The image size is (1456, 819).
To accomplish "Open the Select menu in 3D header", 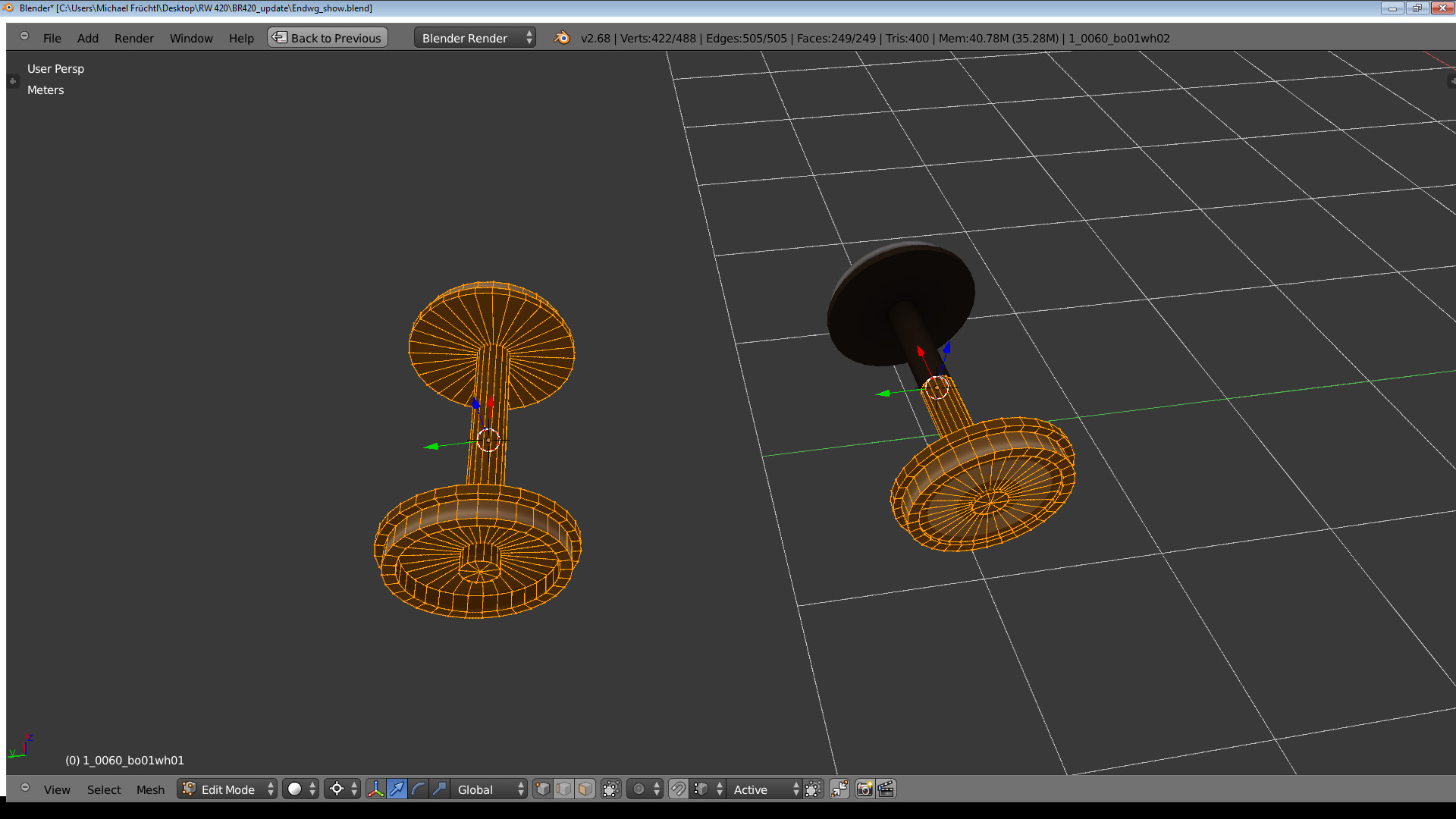I will 104,789.
